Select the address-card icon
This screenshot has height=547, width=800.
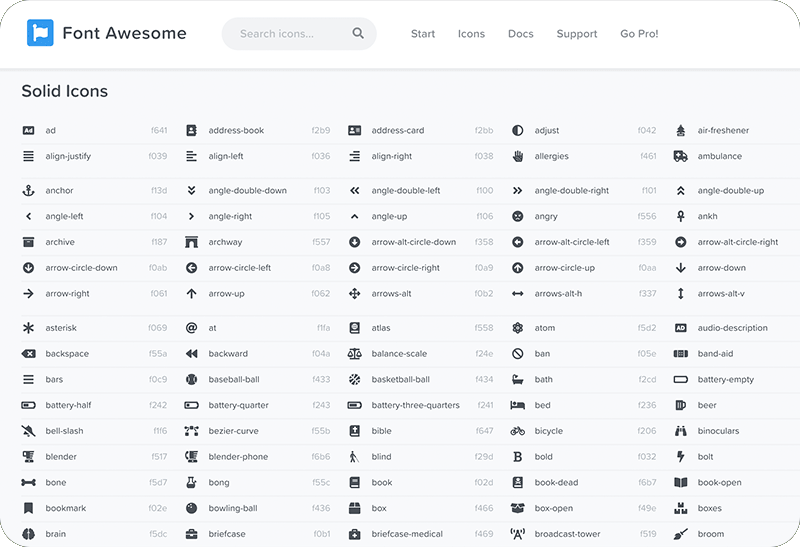pyautogui.click(x=355, y=131)
